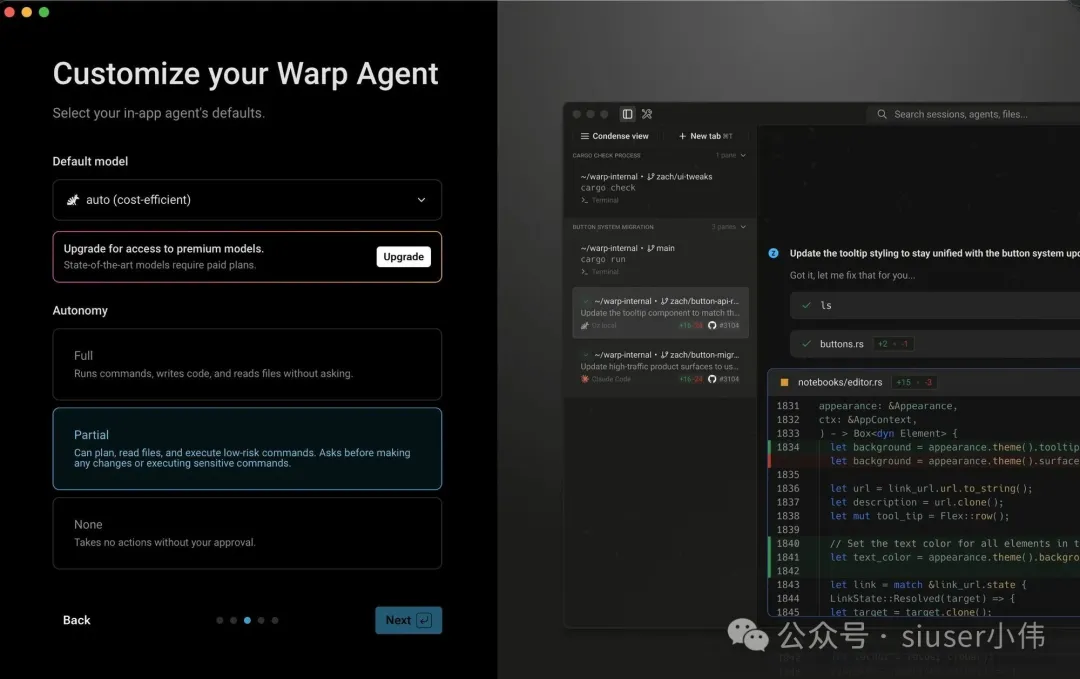Image resolution: width=1080 pixels, height=679 pixels.
Task: Click GitHub icon on zach/button-api-r card
Action: pyautogui.click(x=712, y=326)
